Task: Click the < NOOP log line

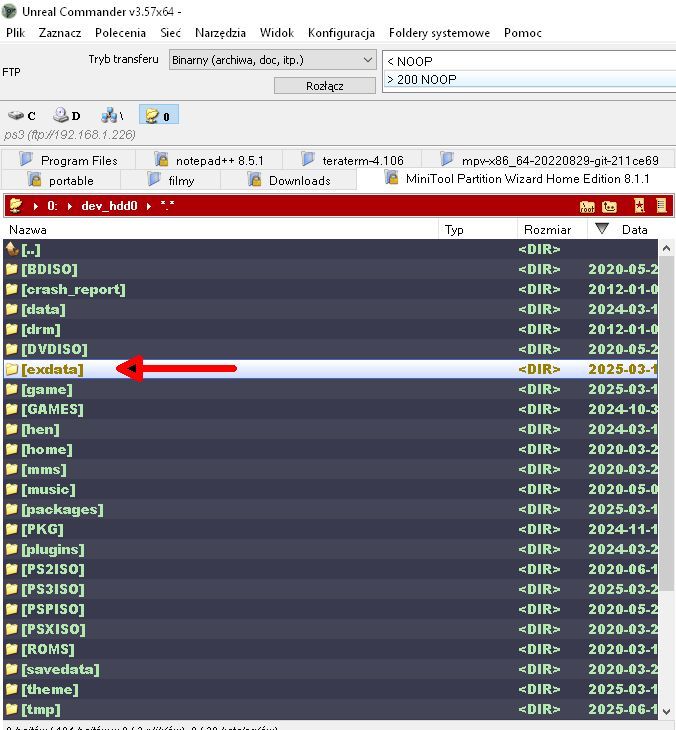Action: point(530,61)
